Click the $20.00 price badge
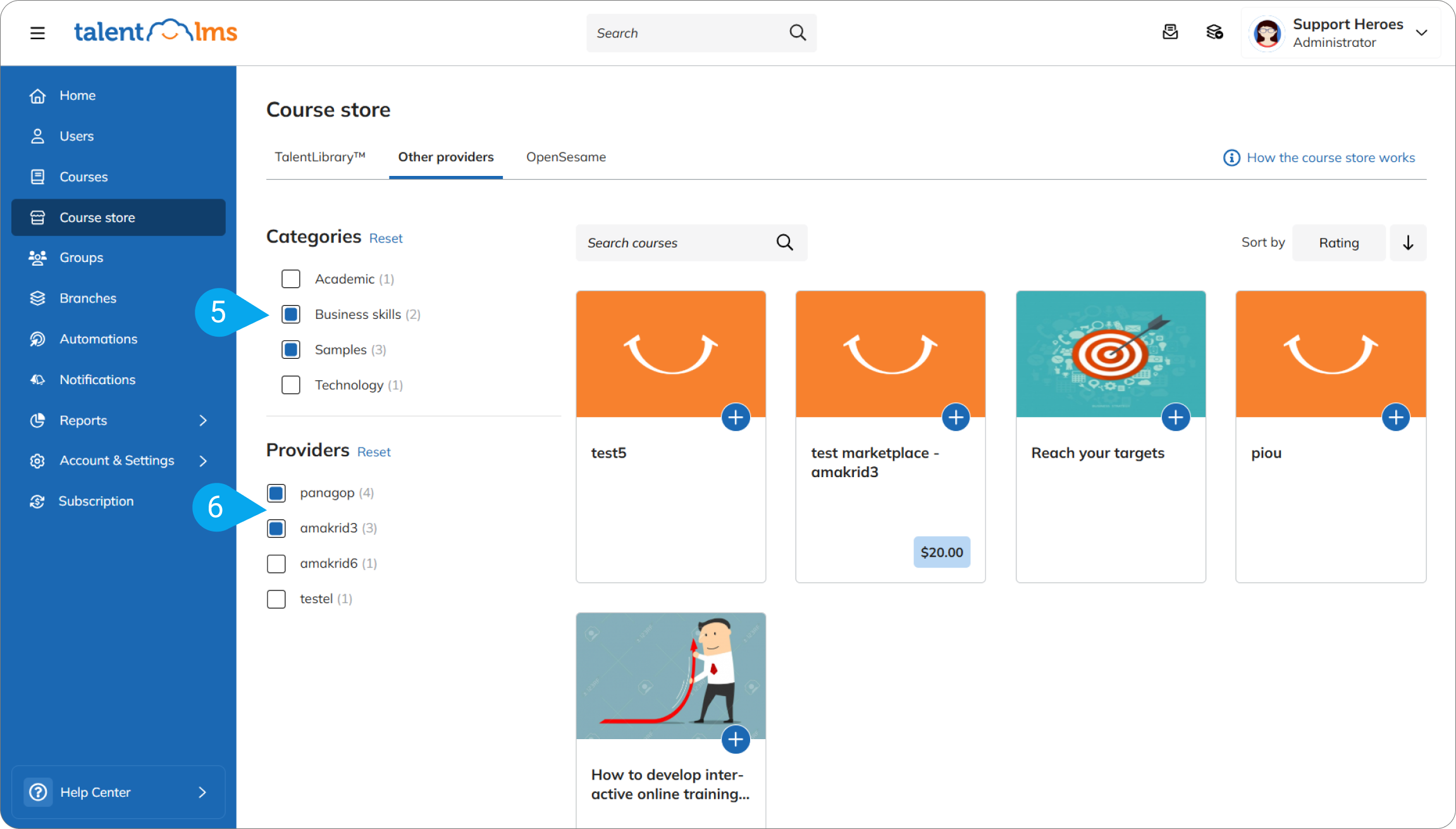 coord(942,552)
